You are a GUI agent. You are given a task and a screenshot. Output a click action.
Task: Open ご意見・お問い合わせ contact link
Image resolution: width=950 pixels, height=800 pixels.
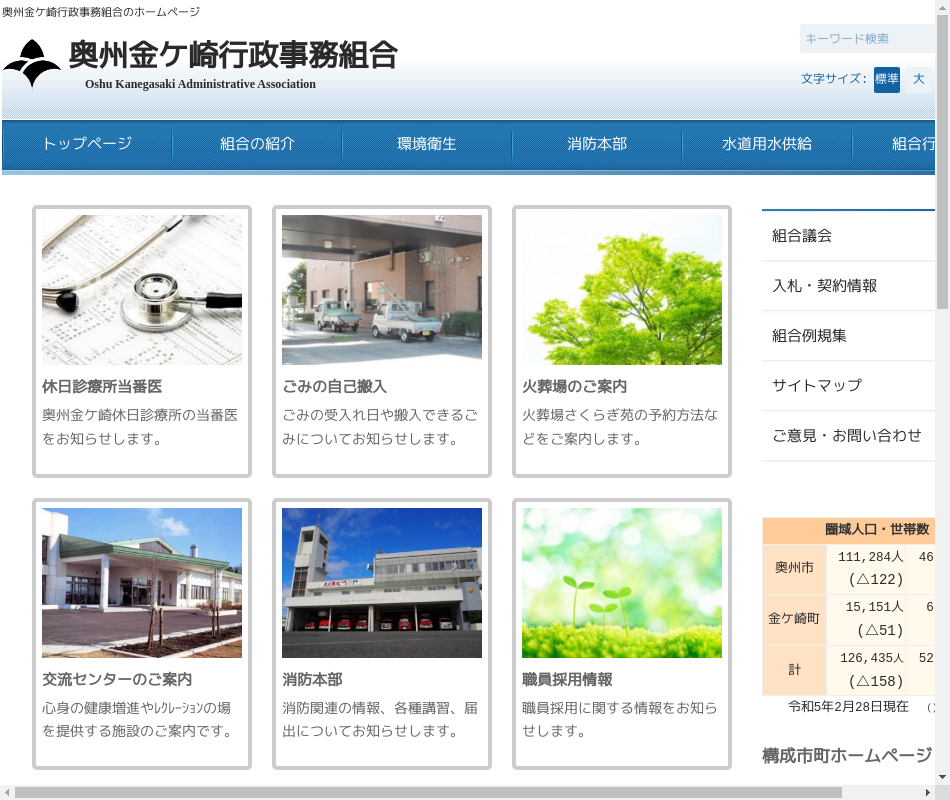(x=847, y=436)
